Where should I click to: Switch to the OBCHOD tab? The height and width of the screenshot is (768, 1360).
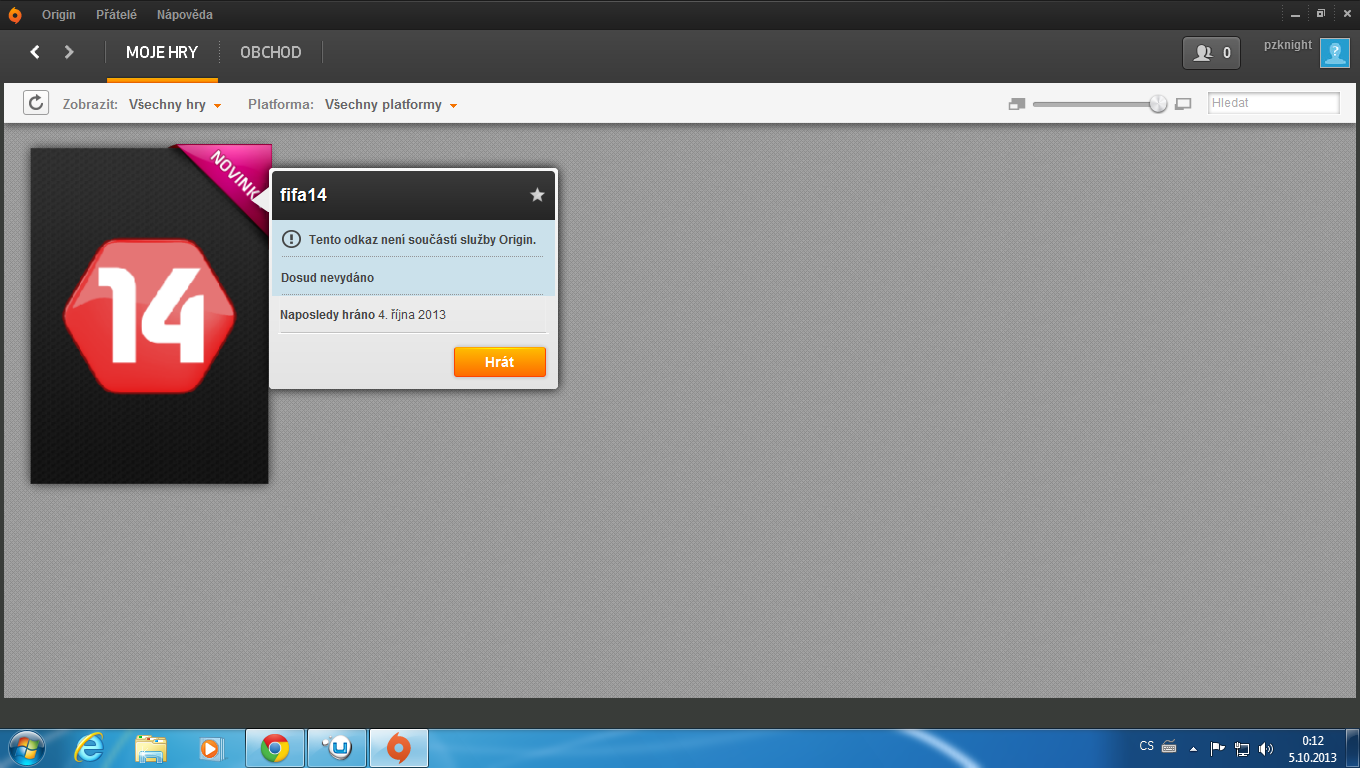270,53
